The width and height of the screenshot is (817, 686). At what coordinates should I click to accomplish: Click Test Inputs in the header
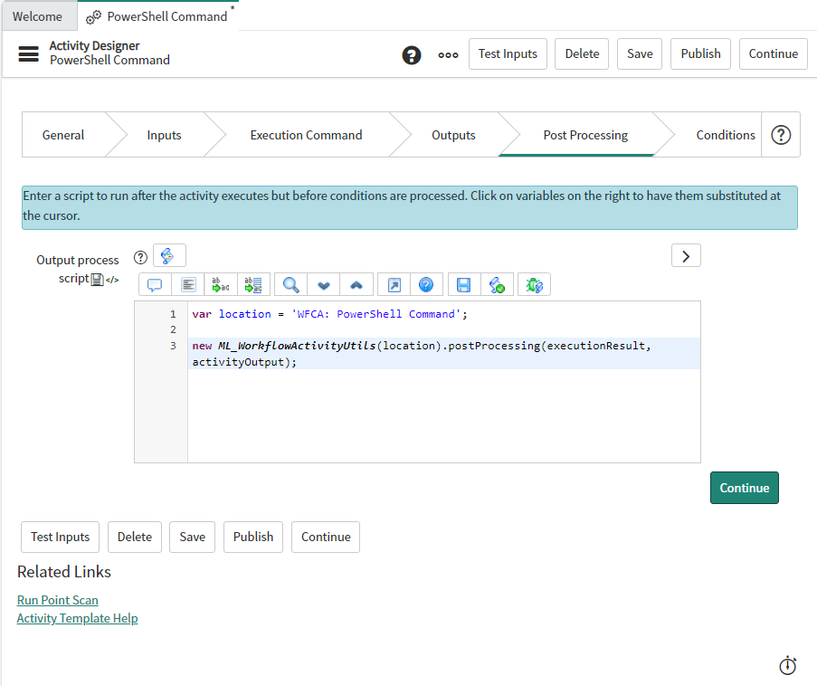[508, 54]
